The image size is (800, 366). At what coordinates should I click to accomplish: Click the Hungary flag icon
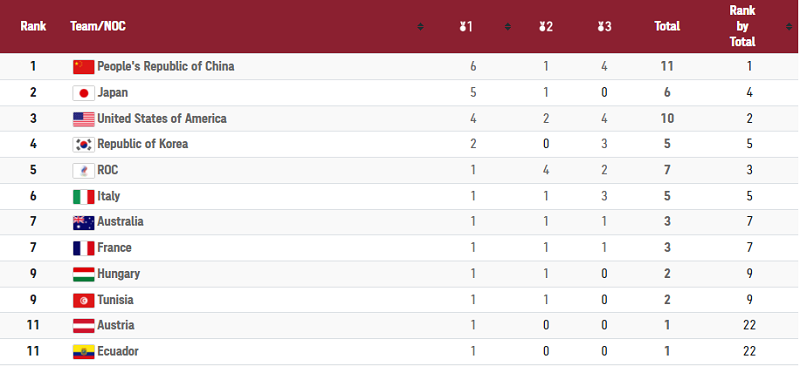click(x=84, y=274)
